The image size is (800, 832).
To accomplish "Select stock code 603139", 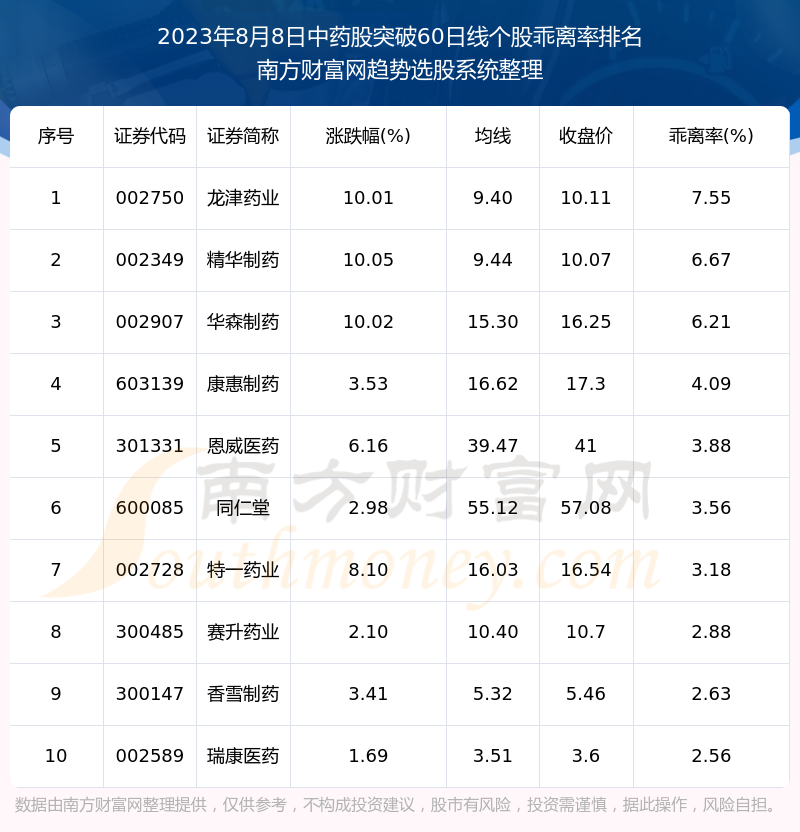I will [150, 384].
